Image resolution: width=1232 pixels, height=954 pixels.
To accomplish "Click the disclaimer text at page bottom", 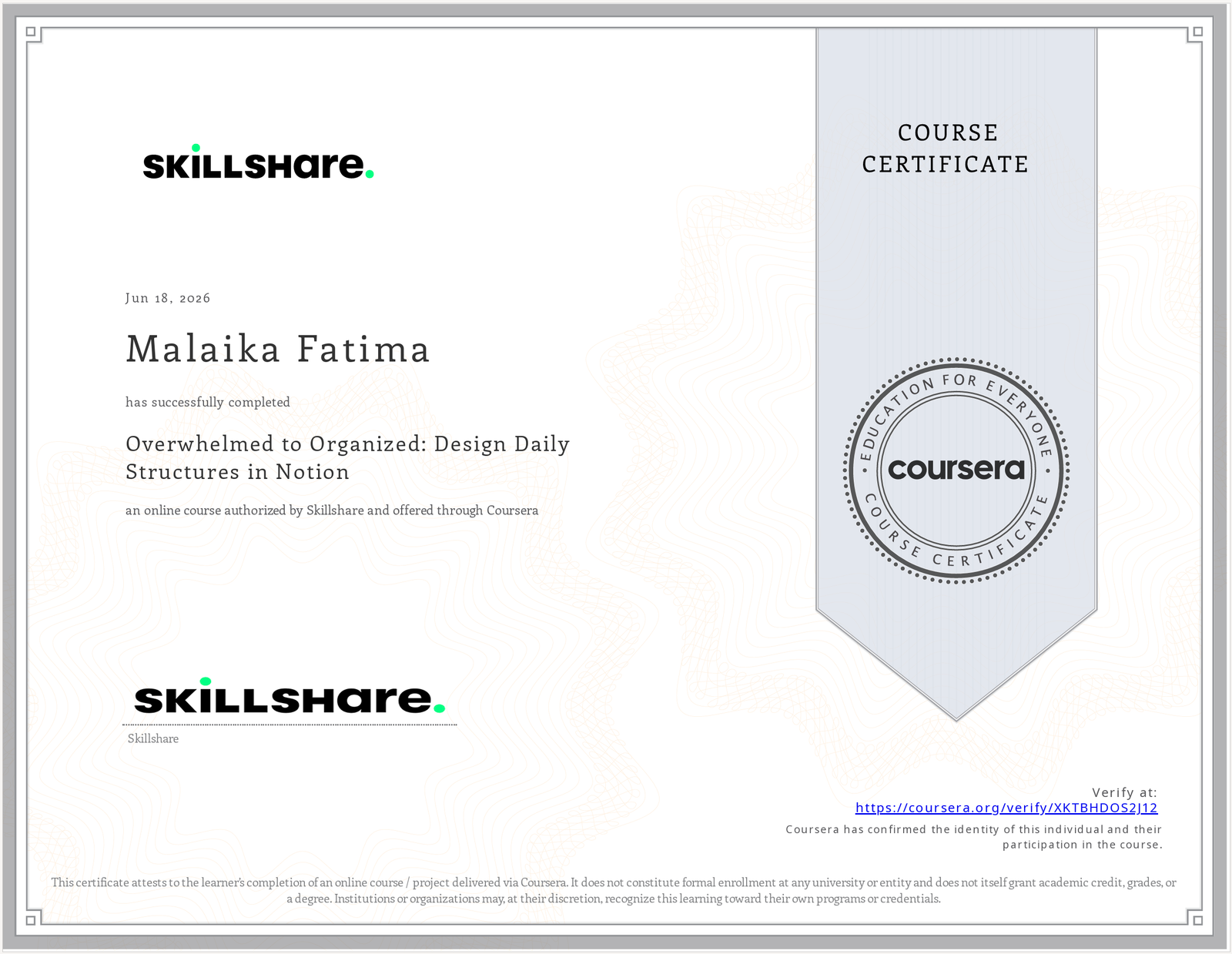I will tap(614, 890).
